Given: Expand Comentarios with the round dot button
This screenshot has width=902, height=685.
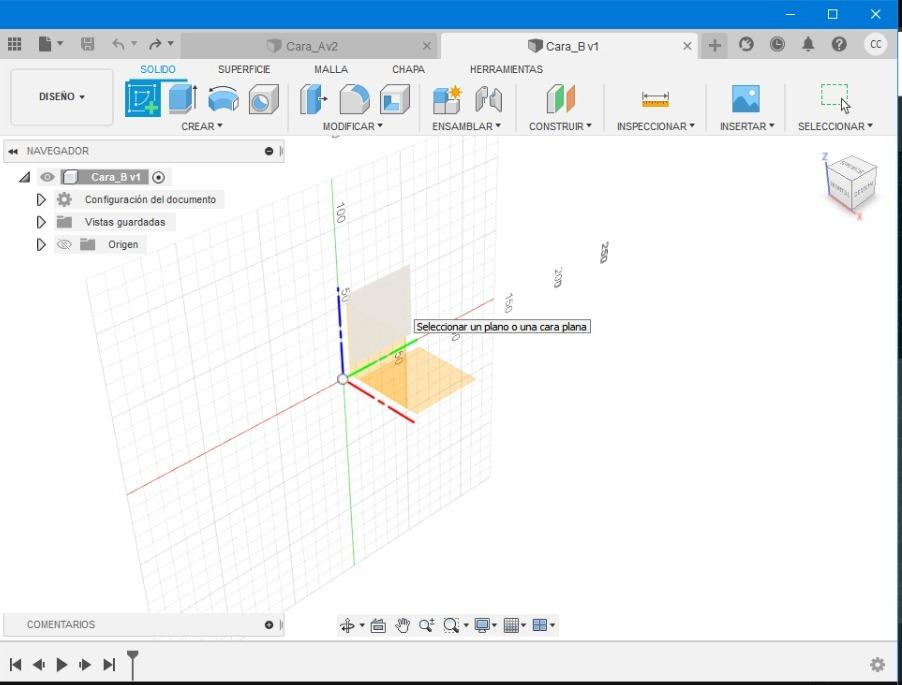Looking at the screenshot, I should (x=269, y=625).
